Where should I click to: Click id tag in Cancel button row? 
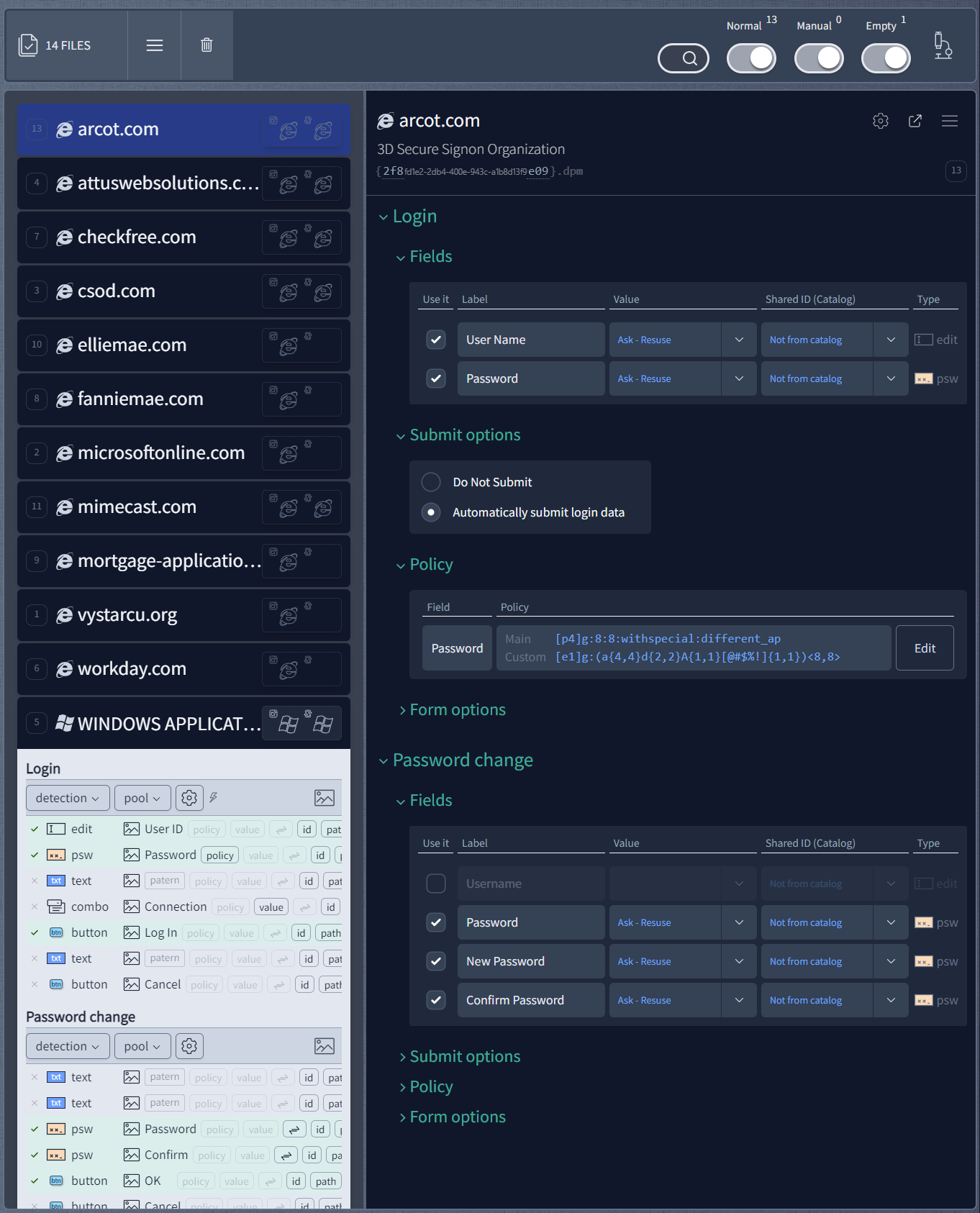304,985
